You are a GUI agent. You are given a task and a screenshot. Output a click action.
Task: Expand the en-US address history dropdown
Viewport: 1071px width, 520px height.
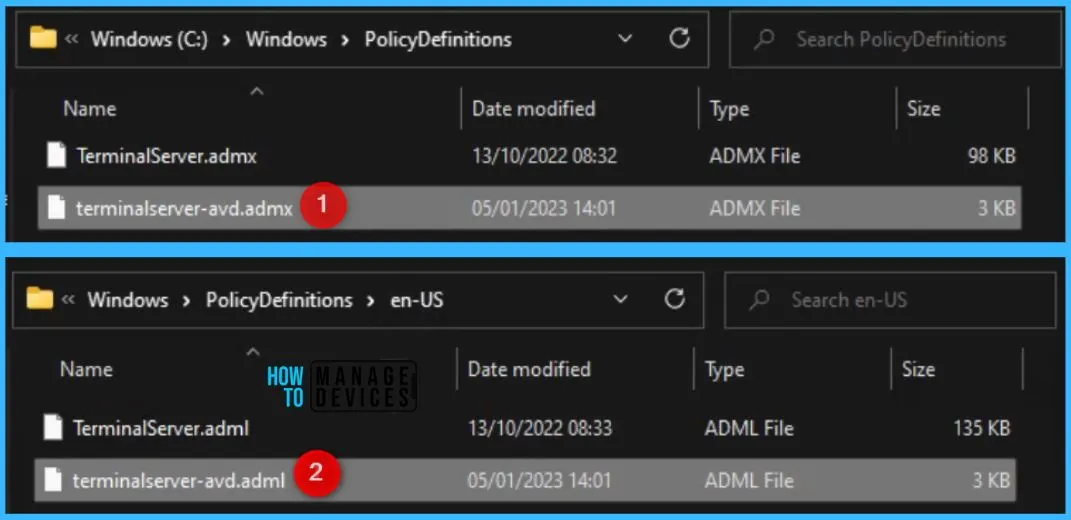click(621, 299)
